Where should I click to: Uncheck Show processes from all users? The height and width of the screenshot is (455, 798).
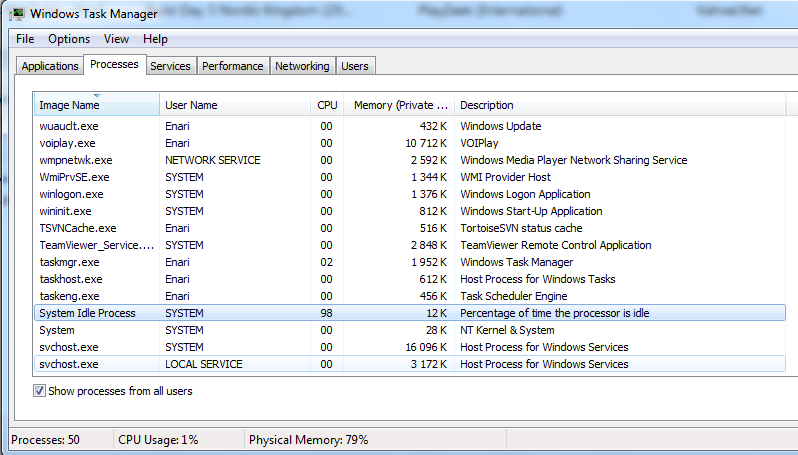tap(39, 391)
